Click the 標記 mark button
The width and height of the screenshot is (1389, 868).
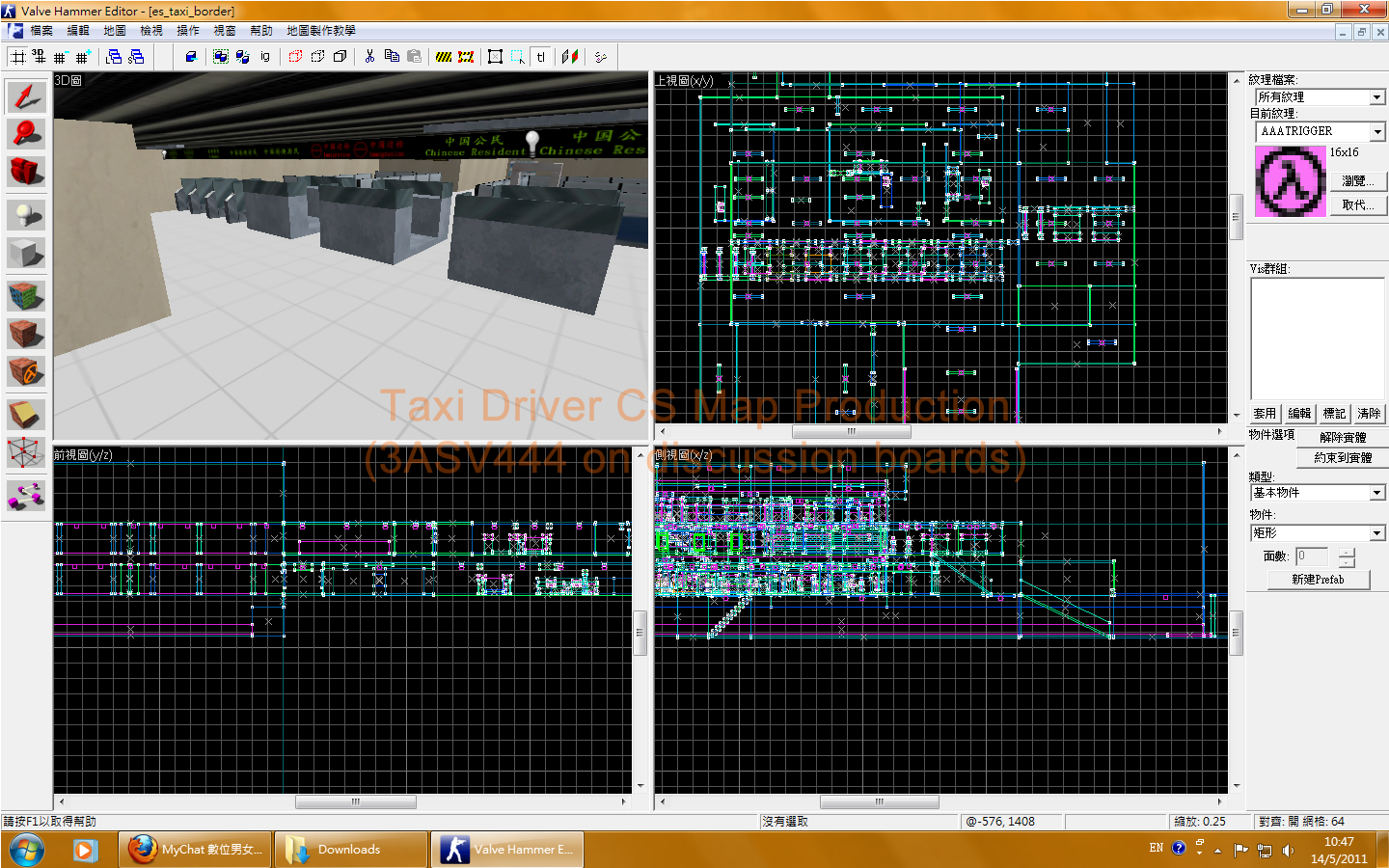(1334, 413)
